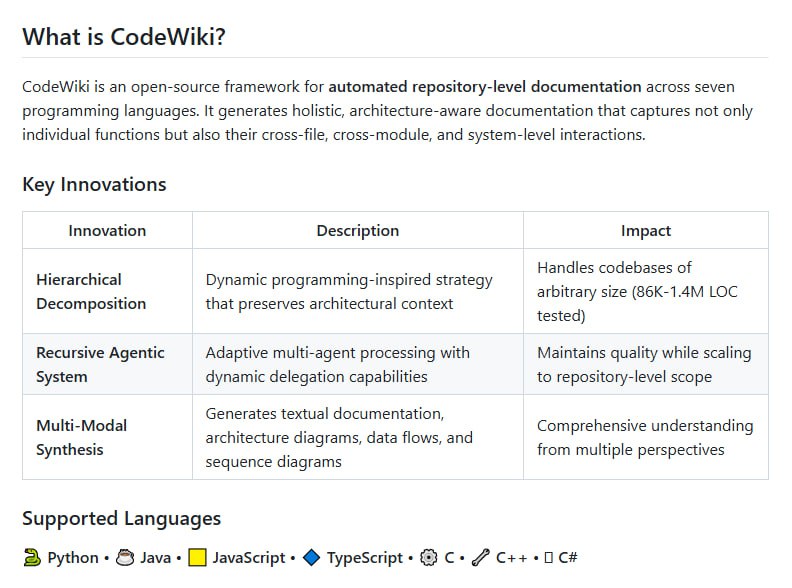Click the "Adaptive multi-agent processing" description cell
This screenshot has width=792, height=588.
coord(337,364)
